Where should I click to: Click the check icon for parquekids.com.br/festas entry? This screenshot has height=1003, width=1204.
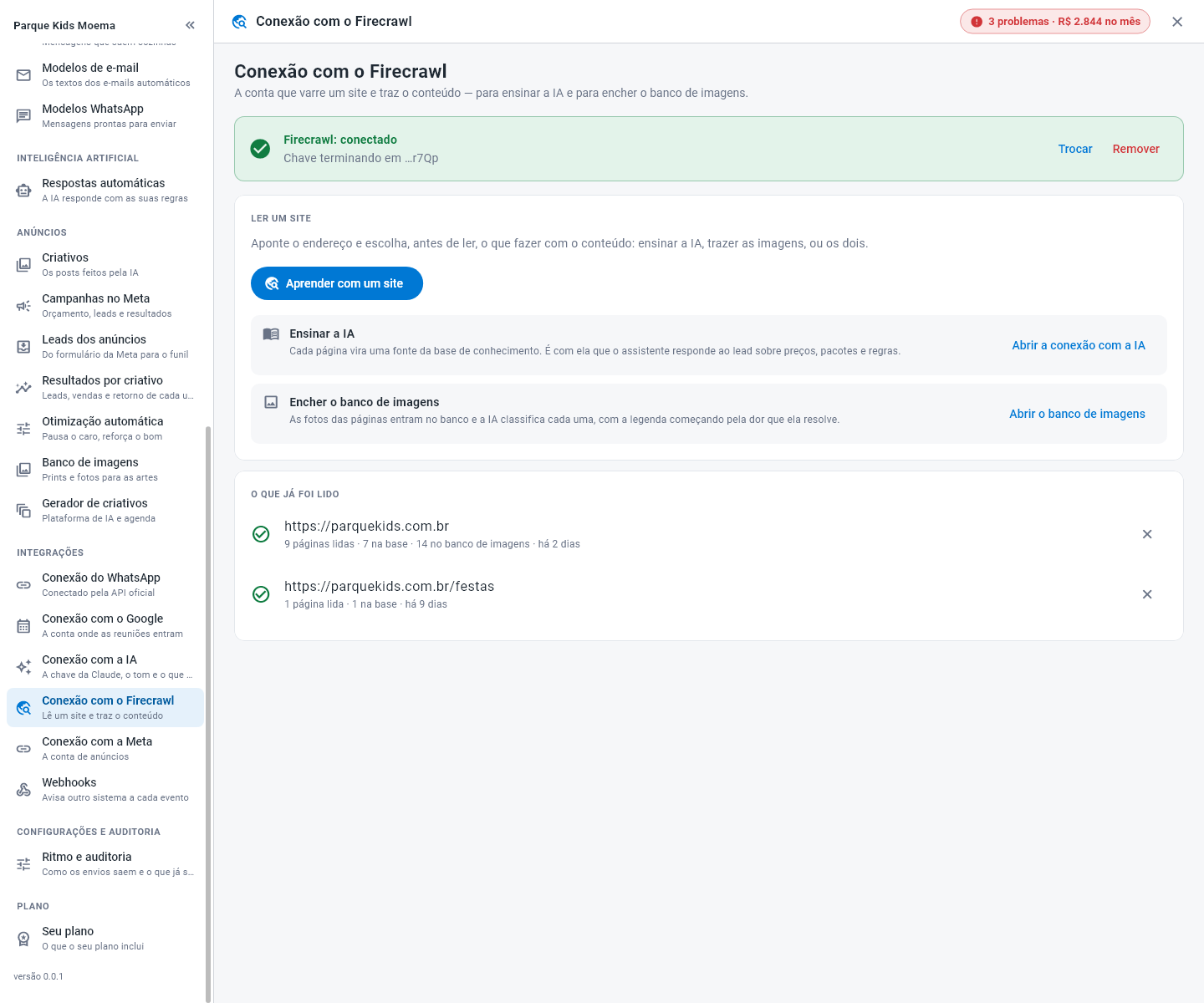[x=261, y=594]
